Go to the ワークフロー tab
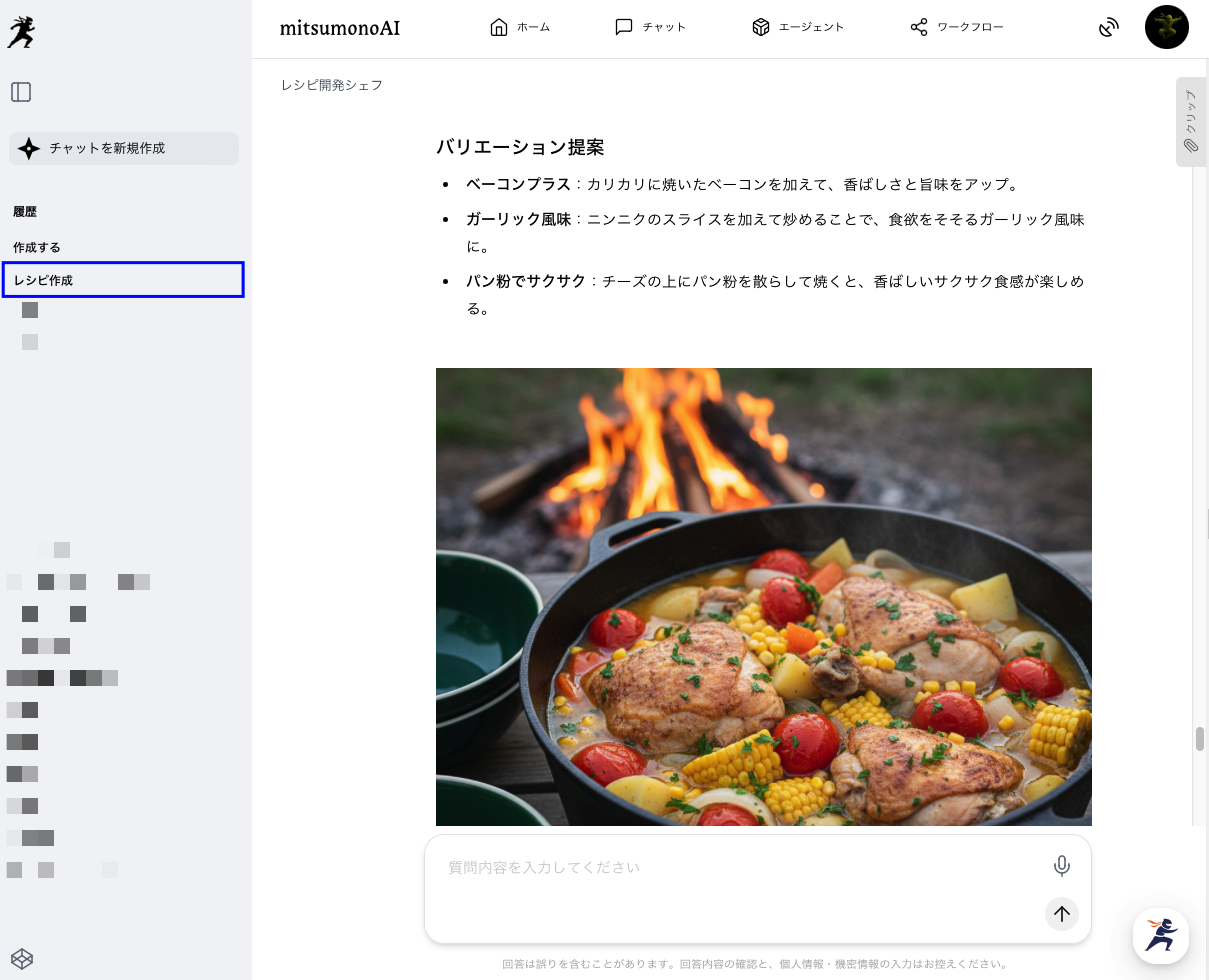The width and height of the screenshot is (1209, 980). (956, 27)
